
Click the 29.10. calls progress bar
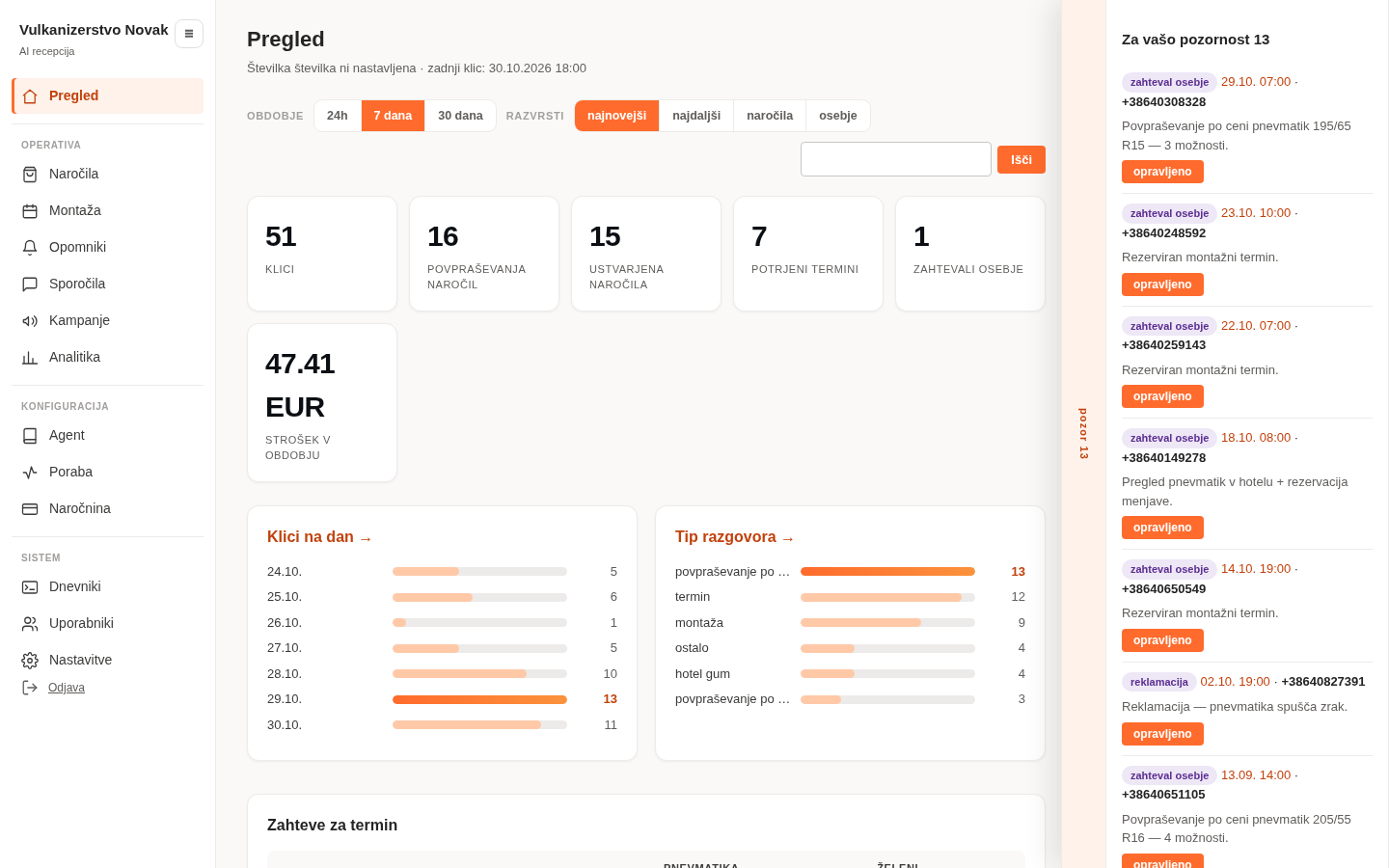[x=479, y=700]
